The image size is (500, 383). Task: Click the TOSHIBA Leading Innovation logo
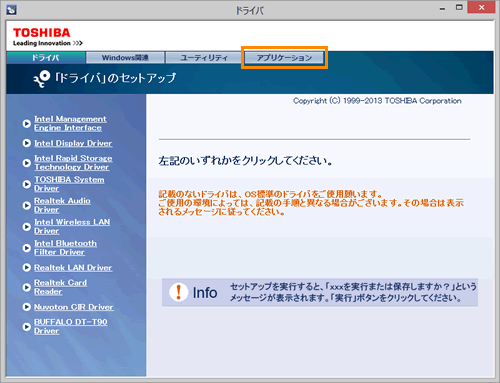(48, 37)
